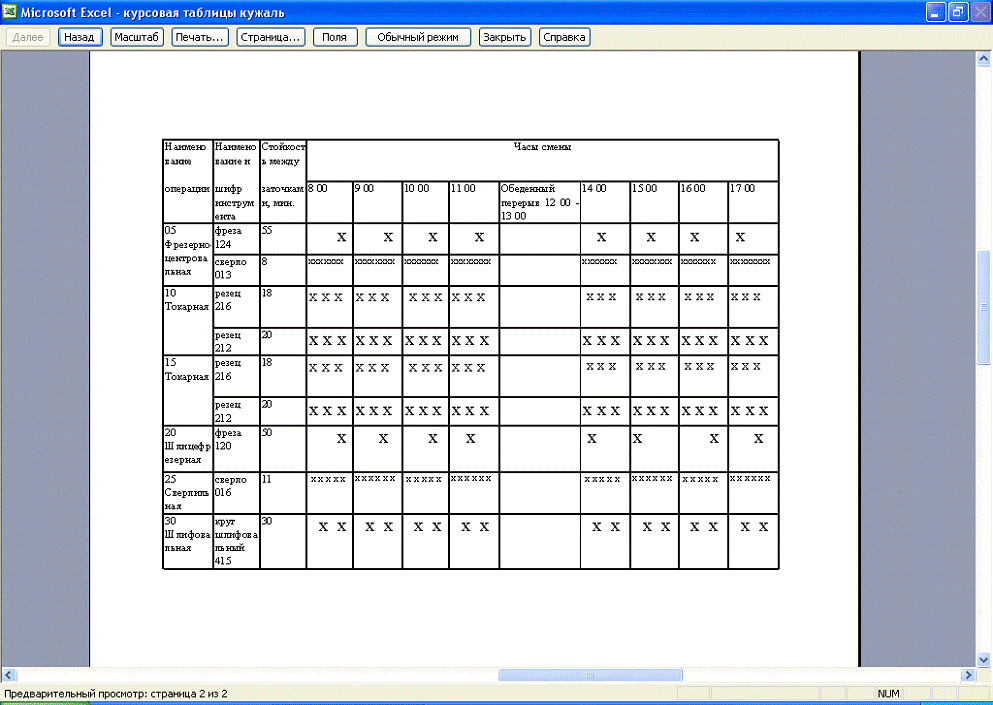Click the 'Часы смены' header cell

542,160
